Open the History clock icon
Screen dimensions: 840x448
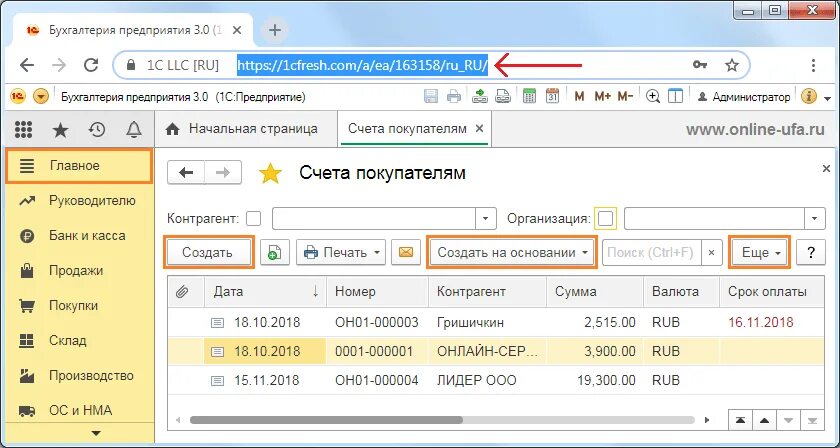(97, 129)
